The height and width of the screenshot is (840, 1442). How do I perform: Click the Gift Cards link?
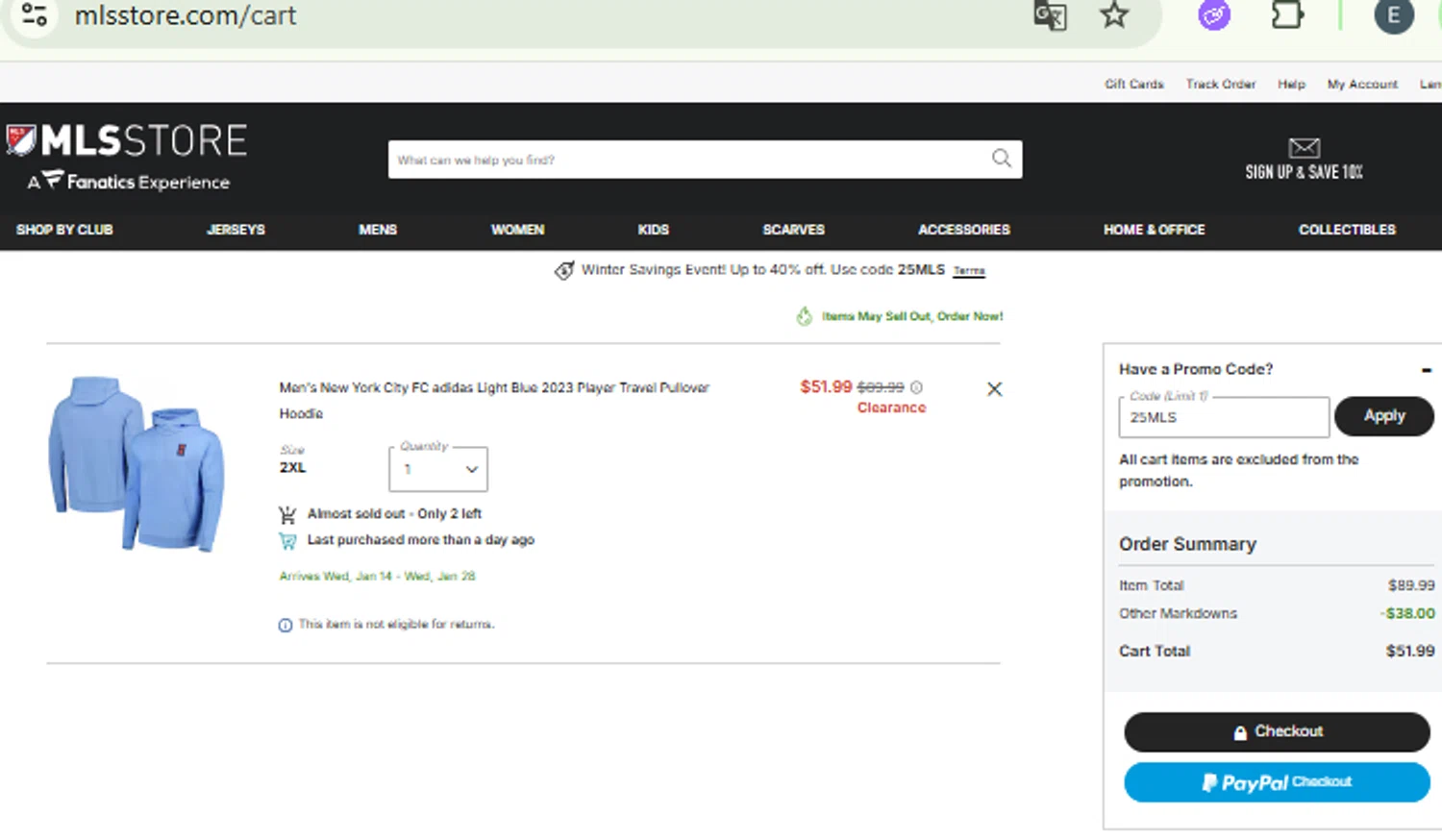click(x=1134, y=85)
